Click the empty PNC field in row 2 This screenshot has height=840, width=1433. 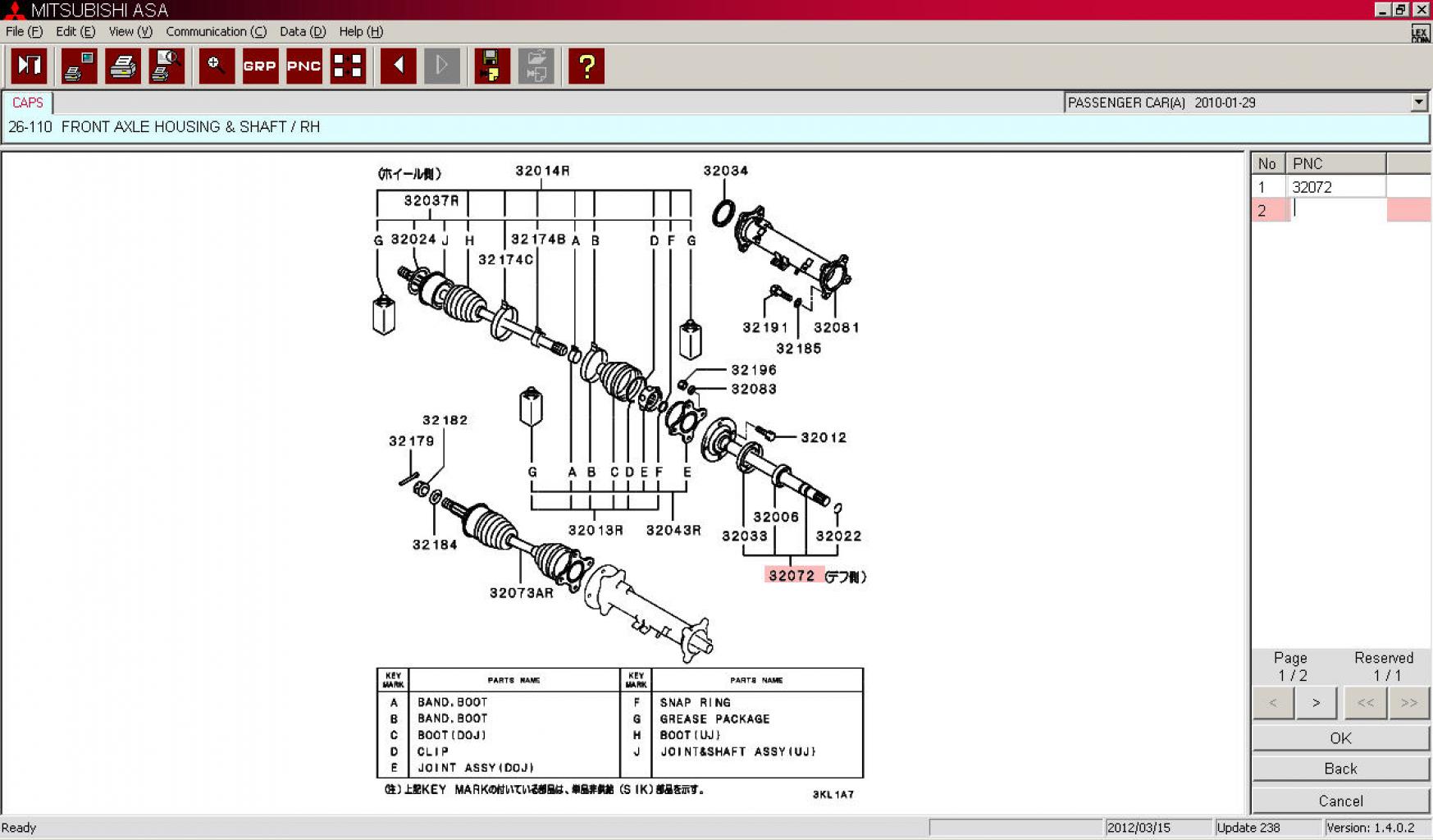point(1335,210)
